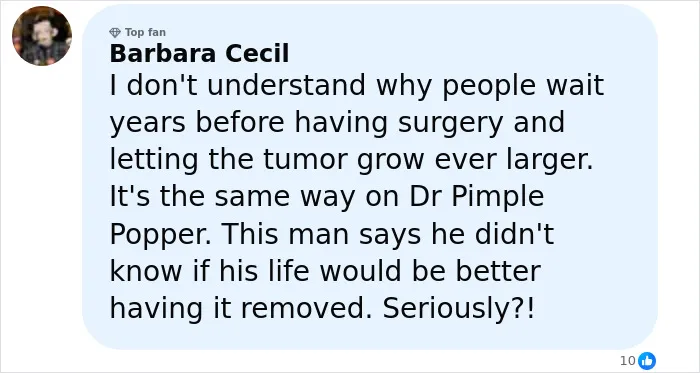Image resolution: width=700 pixels, height=373 pixels.
Task: Click the blue thumbs-up like reaction icon
Action: [x=647, y=361]
